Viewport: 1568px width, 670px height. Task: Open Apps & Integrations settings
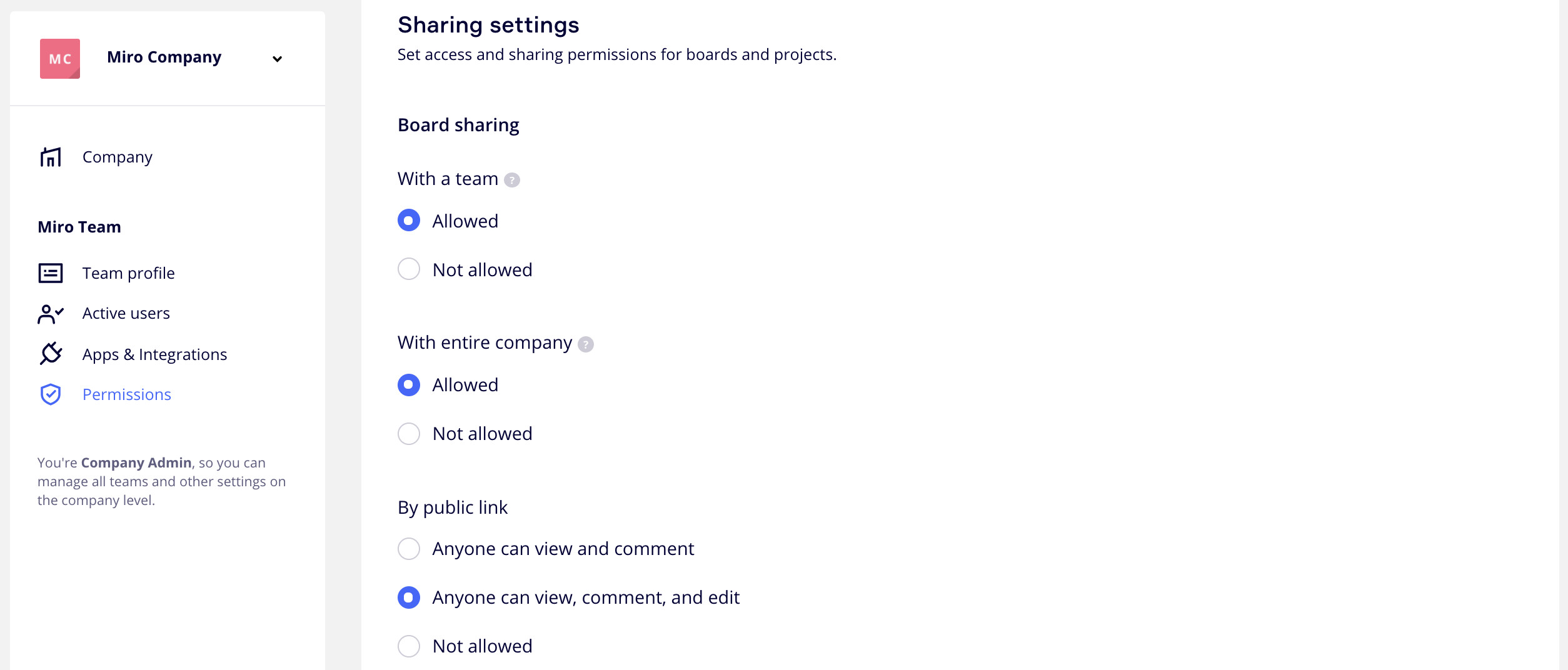click(154, 354)
